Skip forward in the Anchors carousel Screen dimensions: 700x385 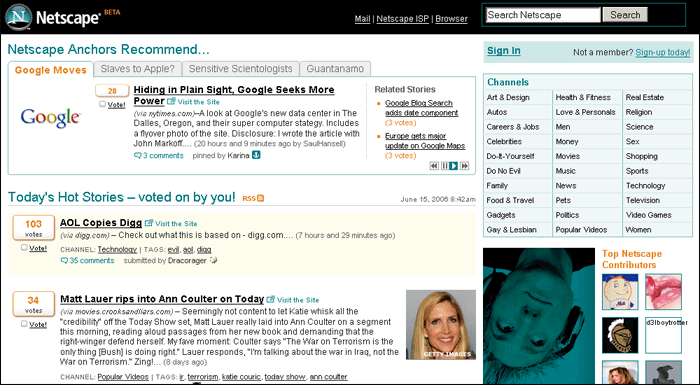(x=465, y=166)
